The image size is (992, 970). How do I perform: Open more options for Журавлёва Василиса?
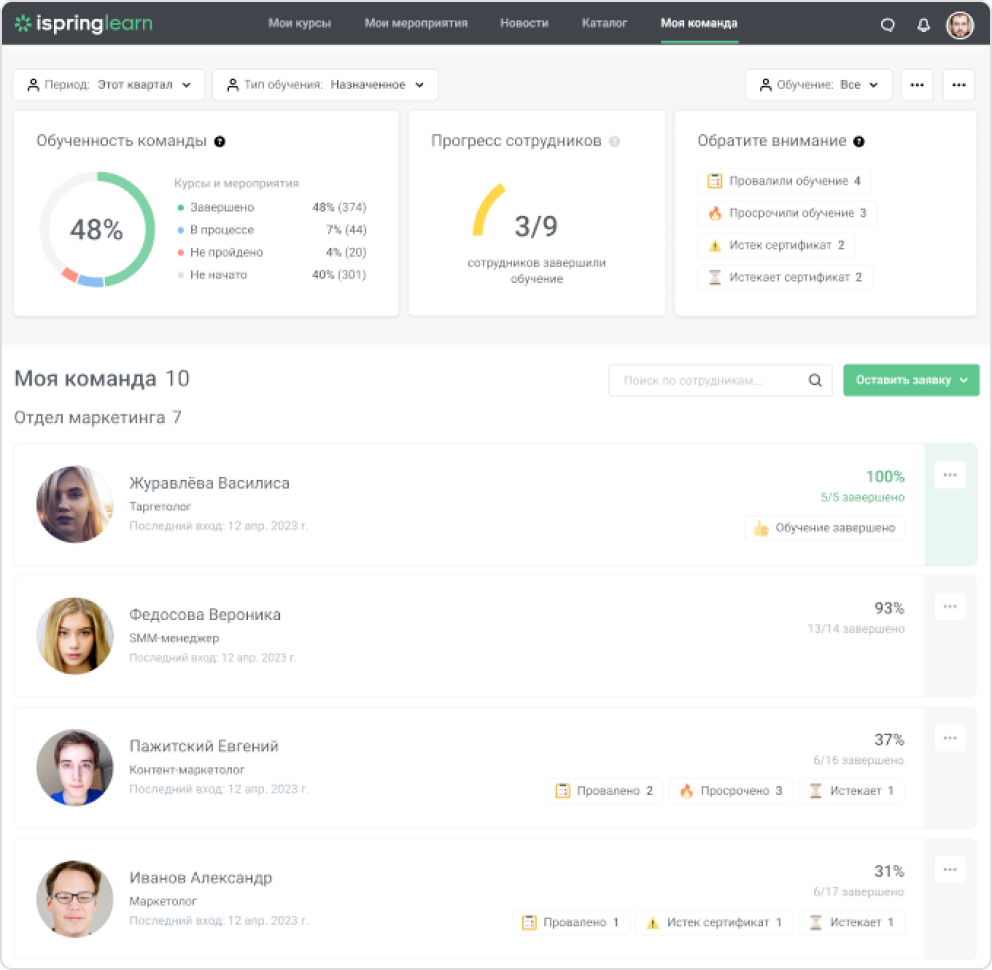[950, 475]
